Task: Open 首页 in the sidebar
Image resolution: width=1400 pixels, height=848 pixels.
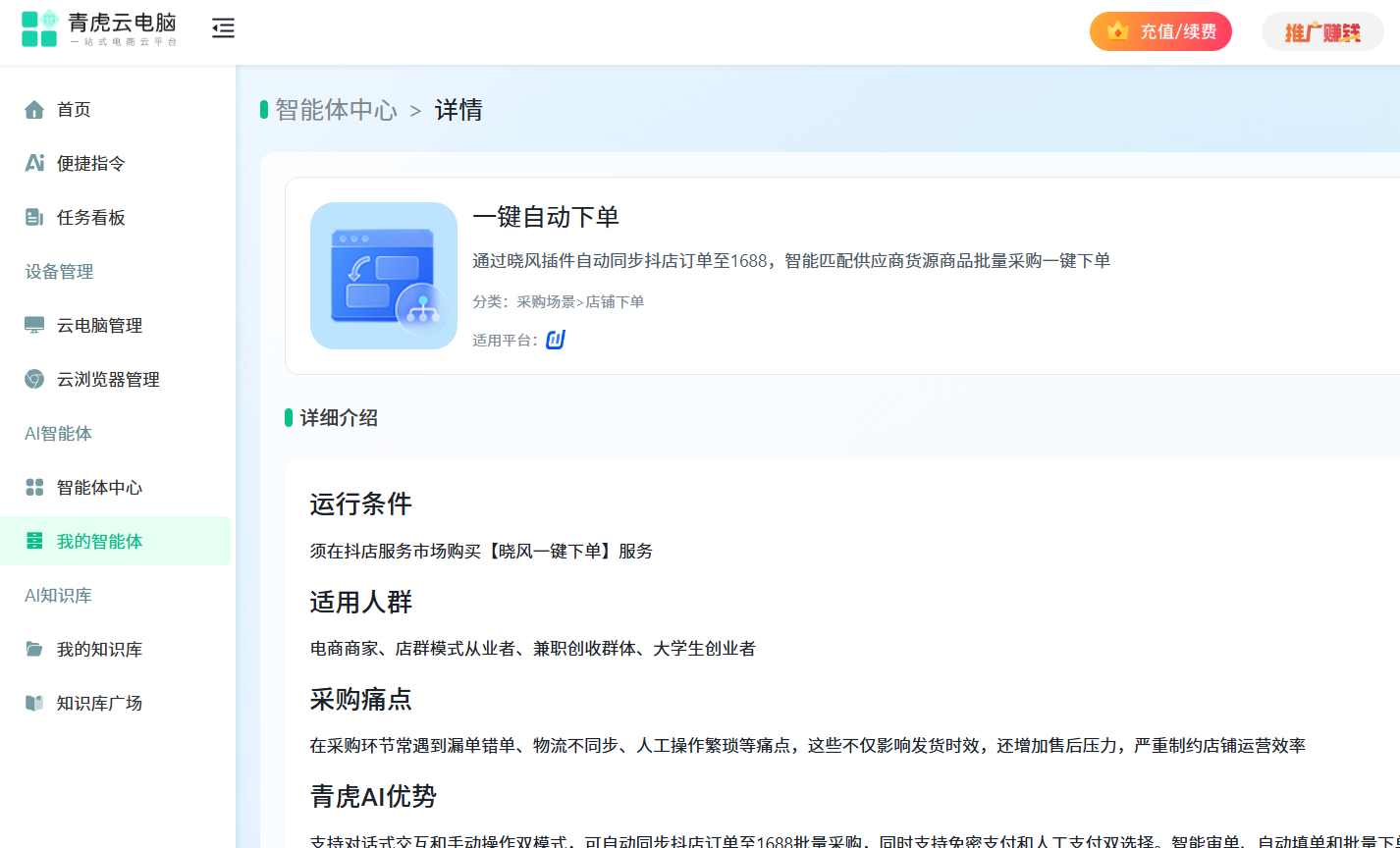Action: click(x=116, y=109)
